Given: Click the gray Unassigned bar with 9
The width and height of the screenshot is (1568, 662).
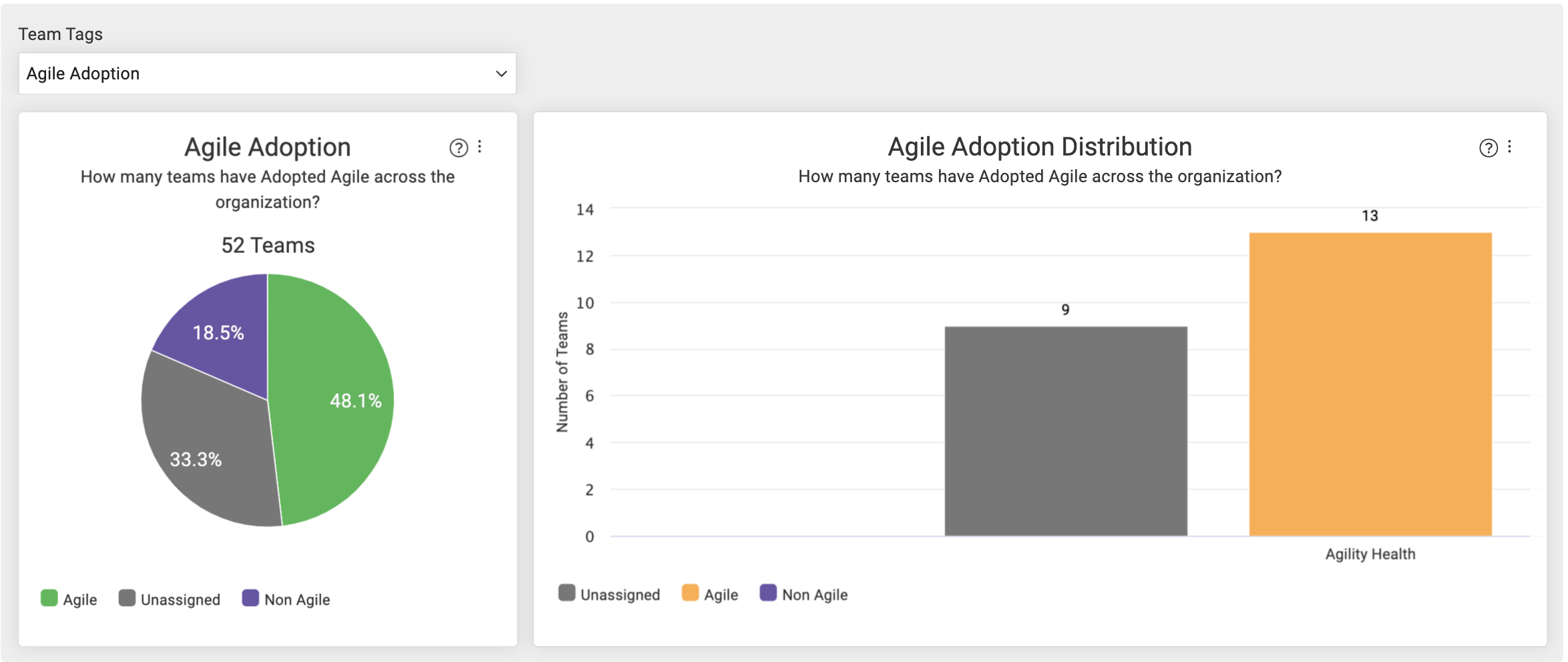Looking at the screenshot, I should click(x=1066, y=430).
